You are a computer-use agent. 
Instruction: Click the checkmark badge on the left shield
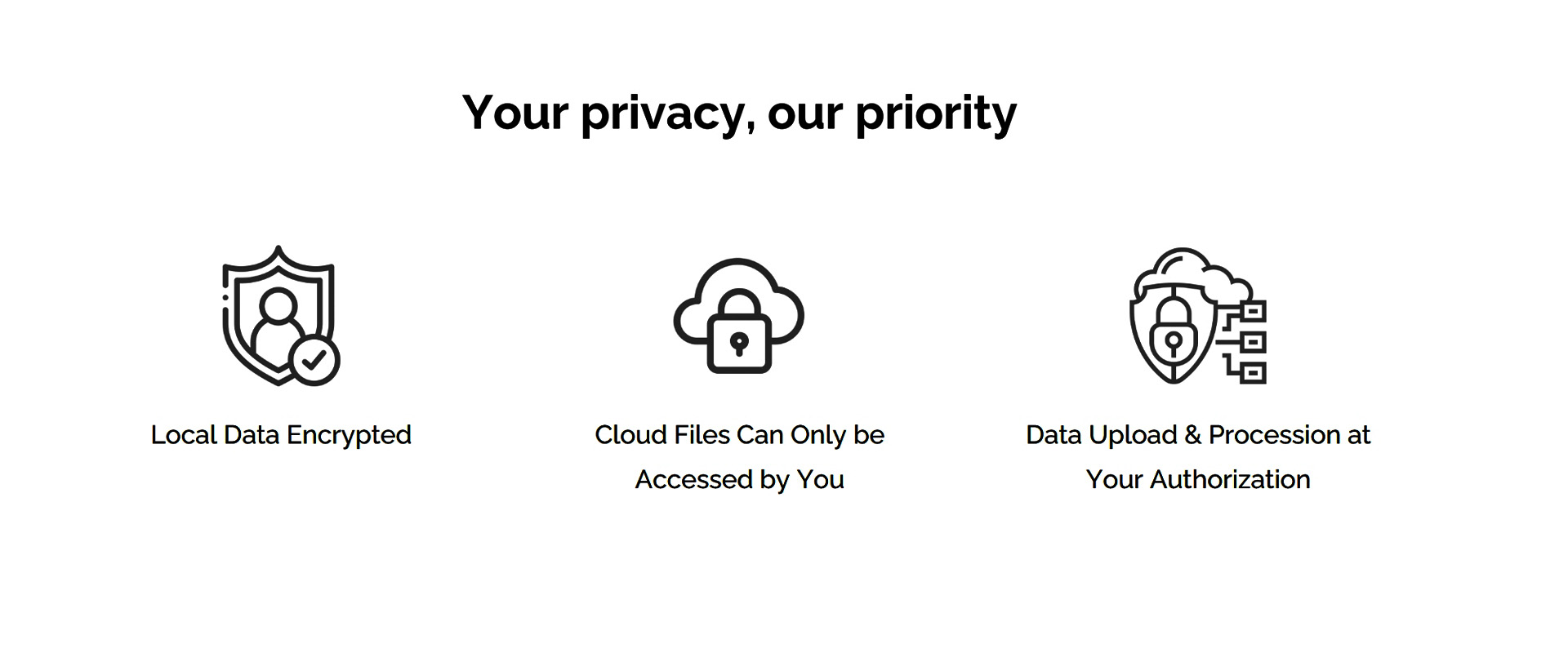[x=315, y=359]
